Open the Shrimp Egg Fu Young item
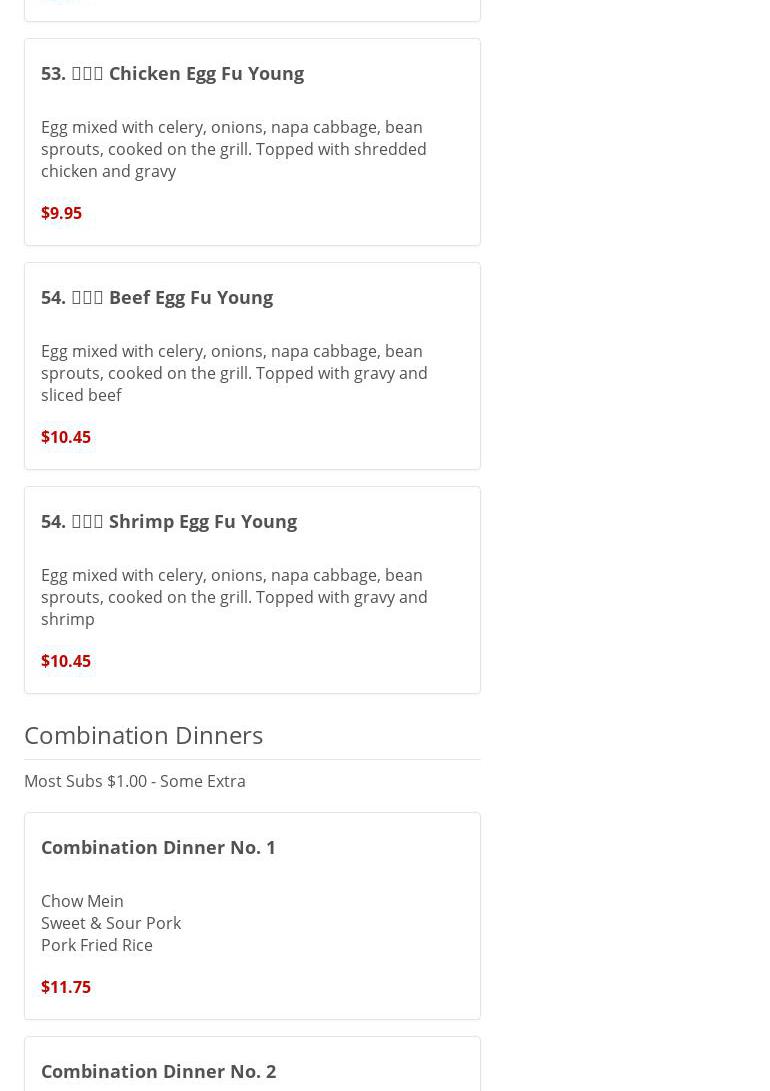 (x=202, y=521)
